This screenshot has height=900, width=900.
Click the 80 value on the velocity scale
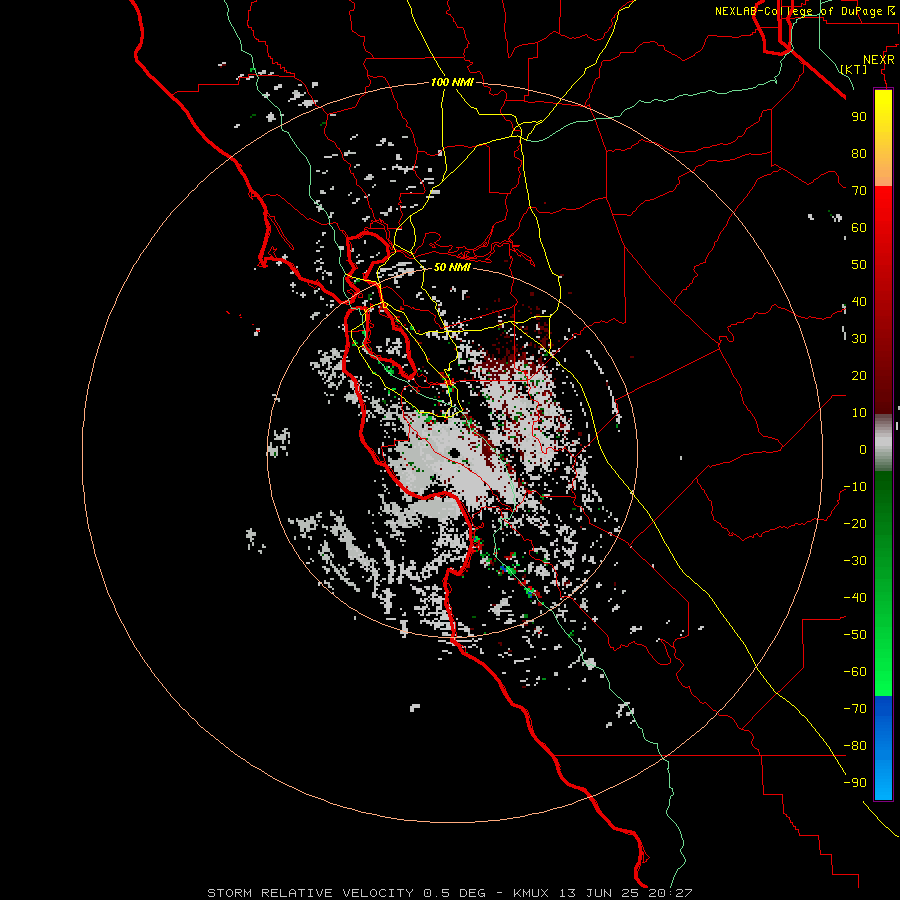coord(859,153)
